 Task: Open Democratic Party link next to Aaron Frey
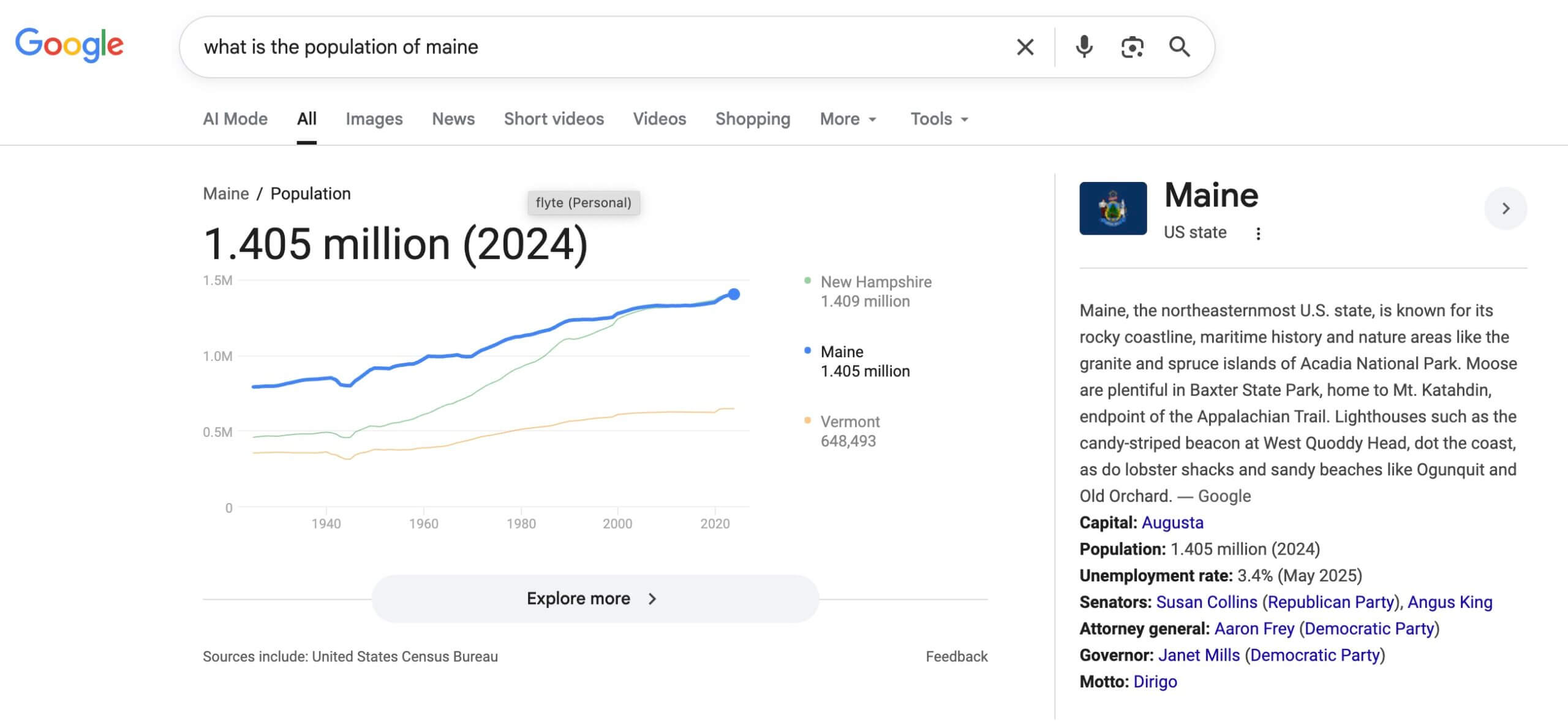pos(1370,629)
